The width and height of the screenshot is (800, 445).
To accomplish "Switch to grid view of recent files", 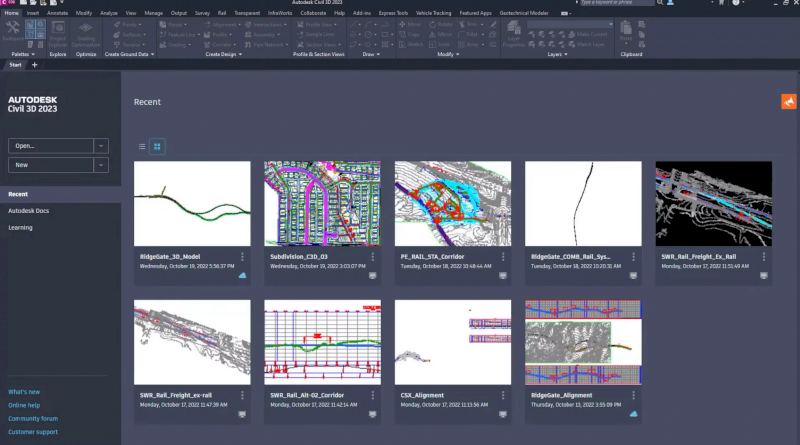I will pos(158,147).
